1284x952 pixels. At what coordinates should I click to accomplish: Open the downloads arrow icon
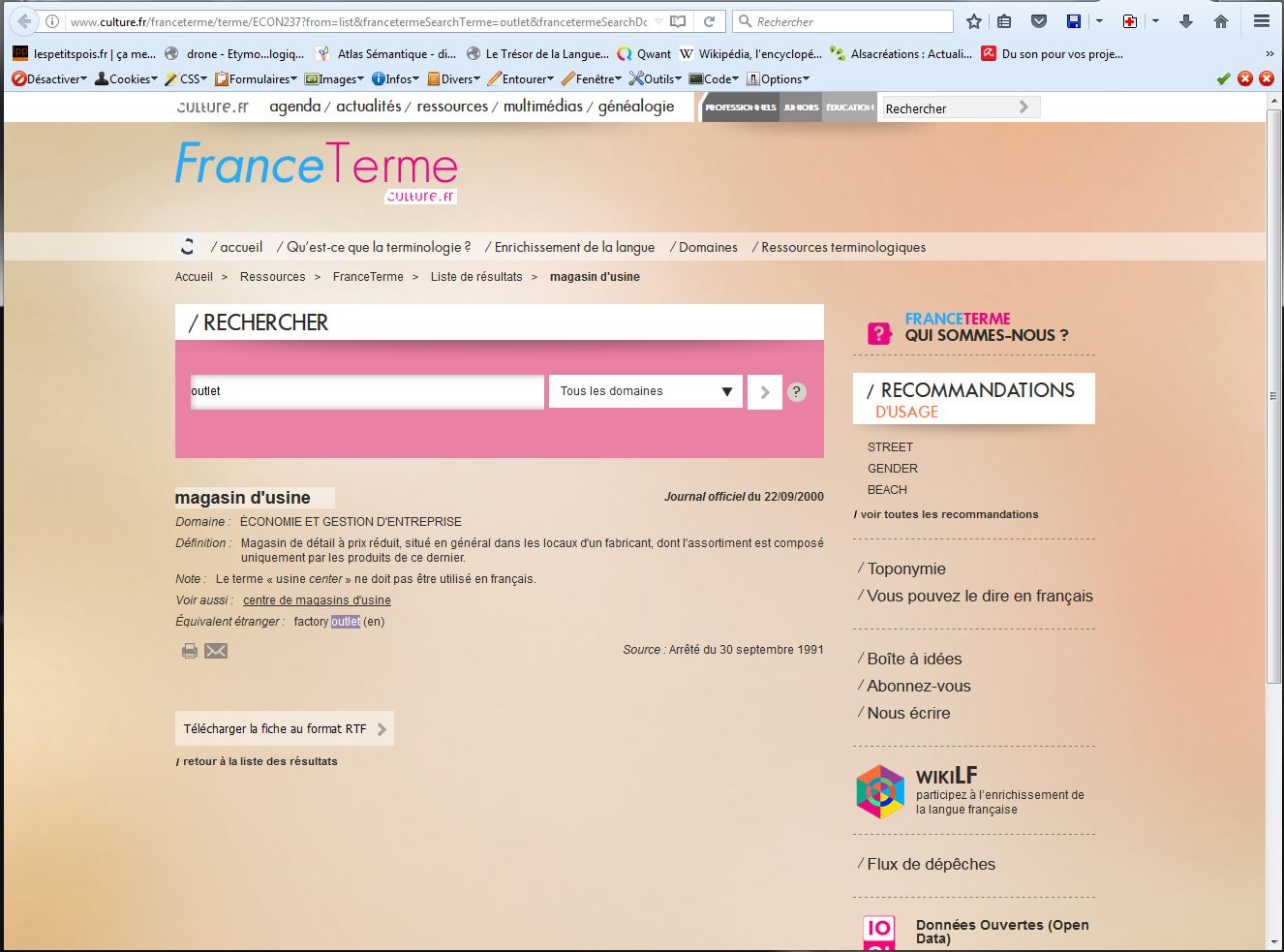(x=1186, y=21)
